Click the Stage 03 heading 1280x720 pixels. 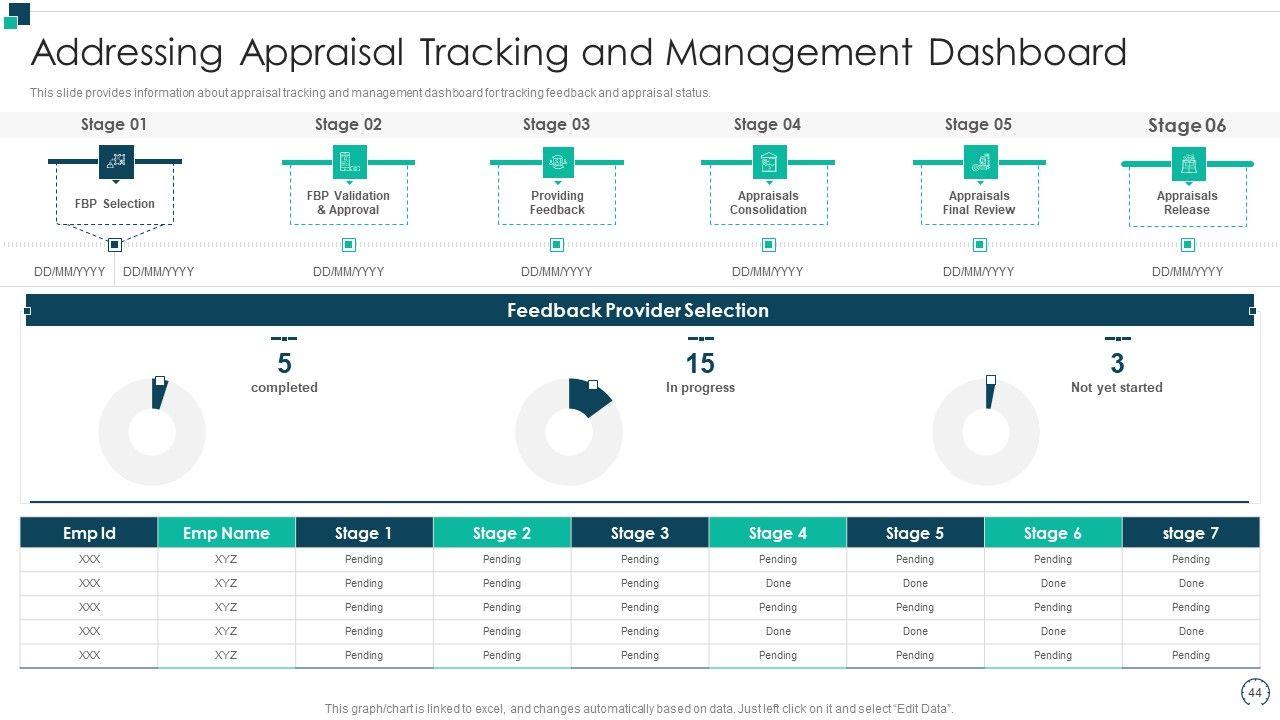556,124
